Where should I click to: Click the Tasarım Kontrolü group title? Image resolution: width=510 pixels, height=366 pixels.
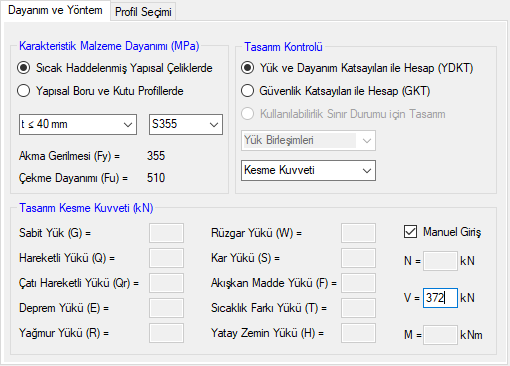(x=283, y=47)
